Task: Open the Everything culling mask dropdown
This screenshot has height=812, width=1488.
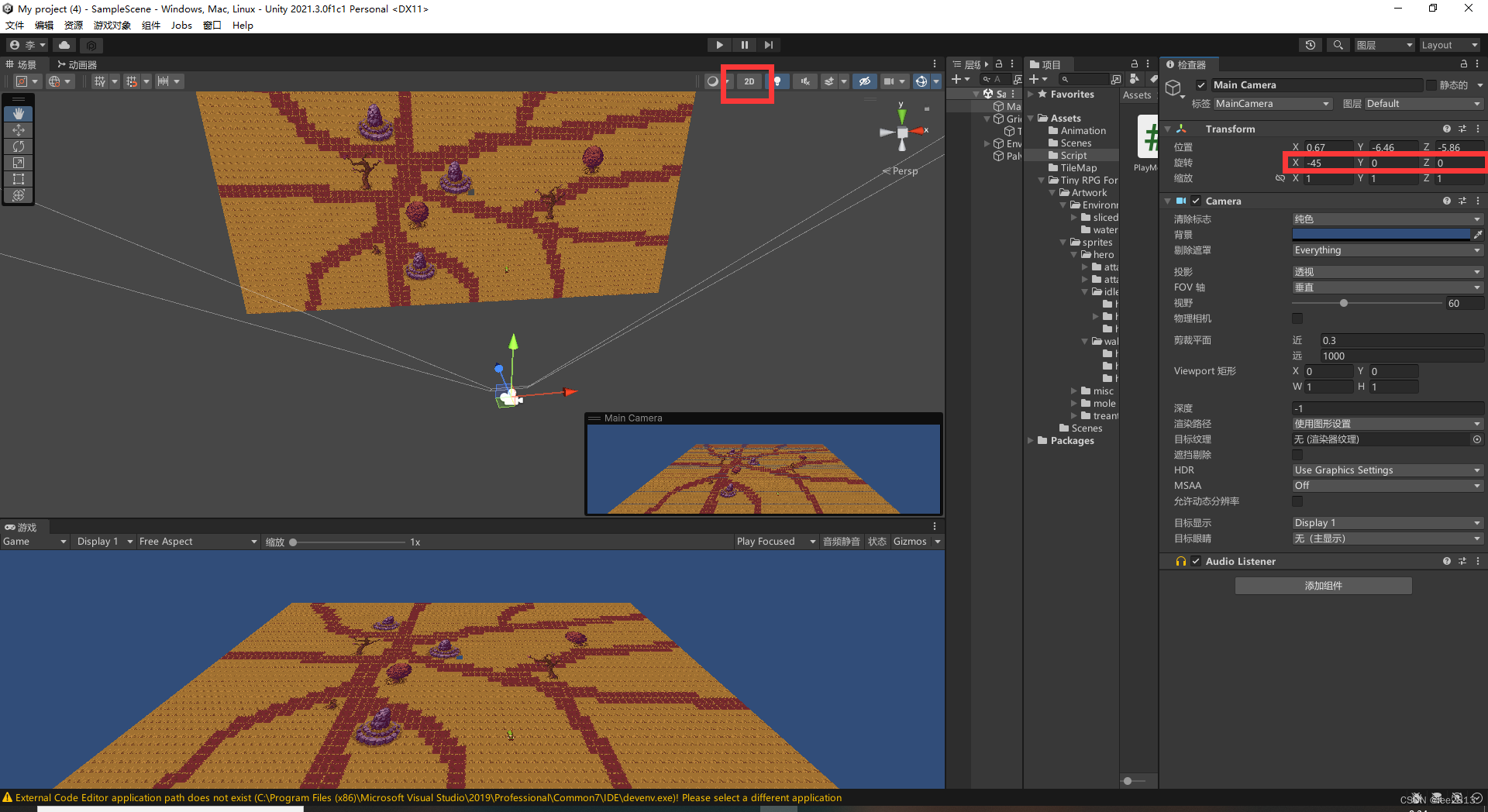Action: (x=1387, y=250)
